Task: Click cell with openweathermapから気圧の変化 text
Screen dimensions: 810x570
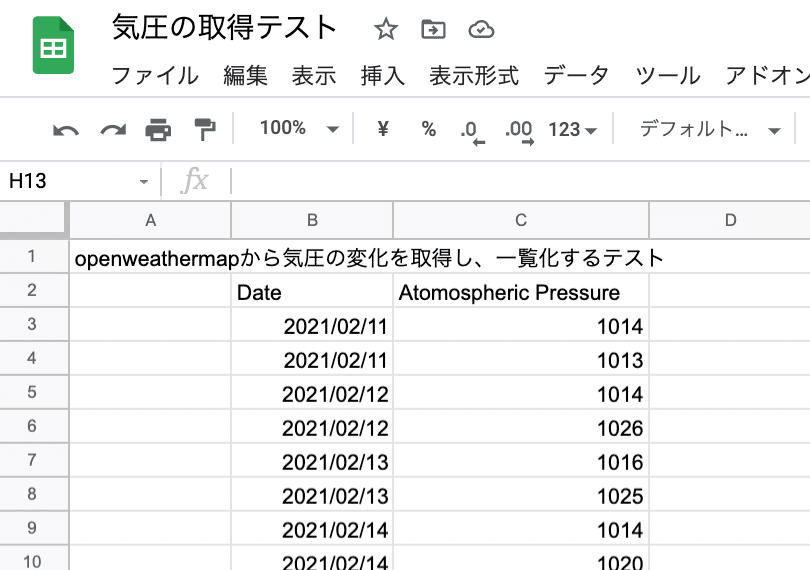Action: coord(150,257)
